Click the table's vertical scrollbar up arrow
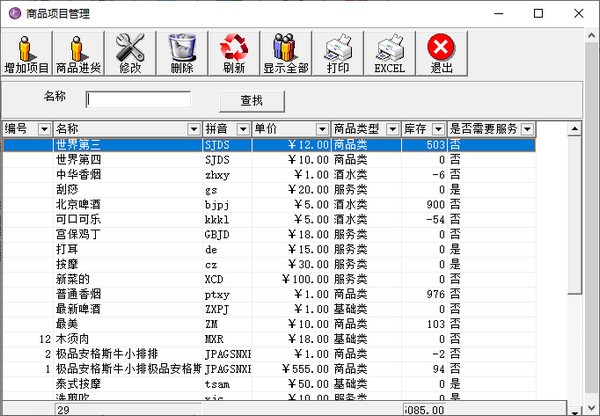600x416 pixels. [574, 129]
